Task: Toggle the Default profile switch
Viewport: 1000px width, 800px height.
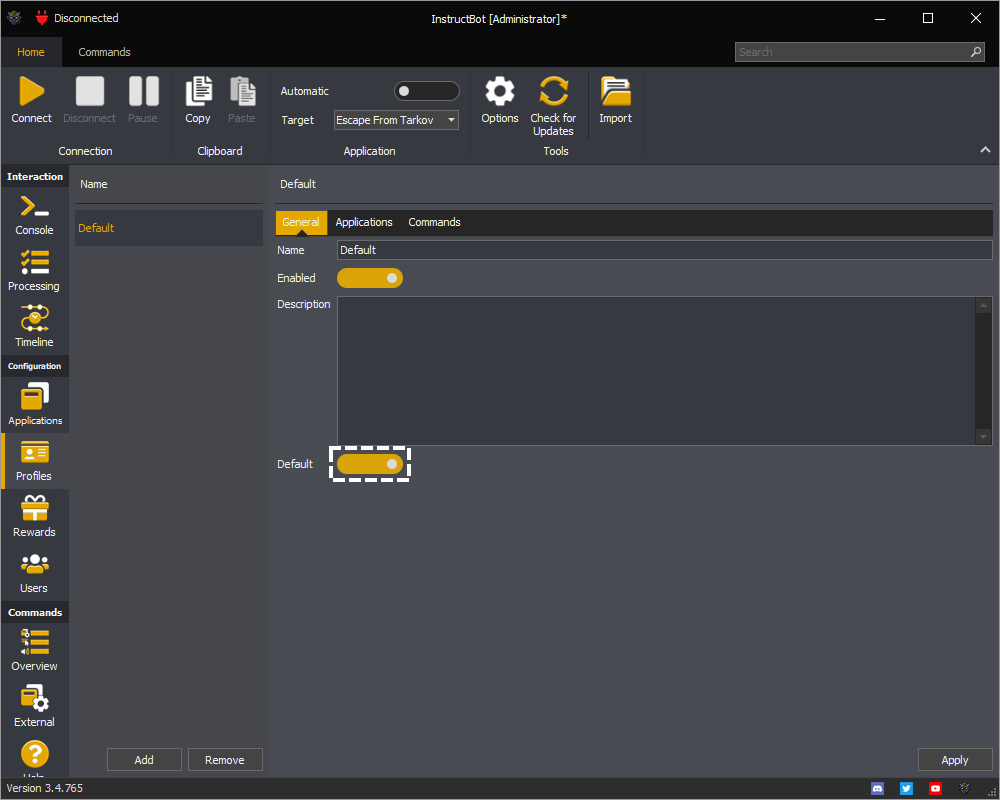Action: point(370,464)
